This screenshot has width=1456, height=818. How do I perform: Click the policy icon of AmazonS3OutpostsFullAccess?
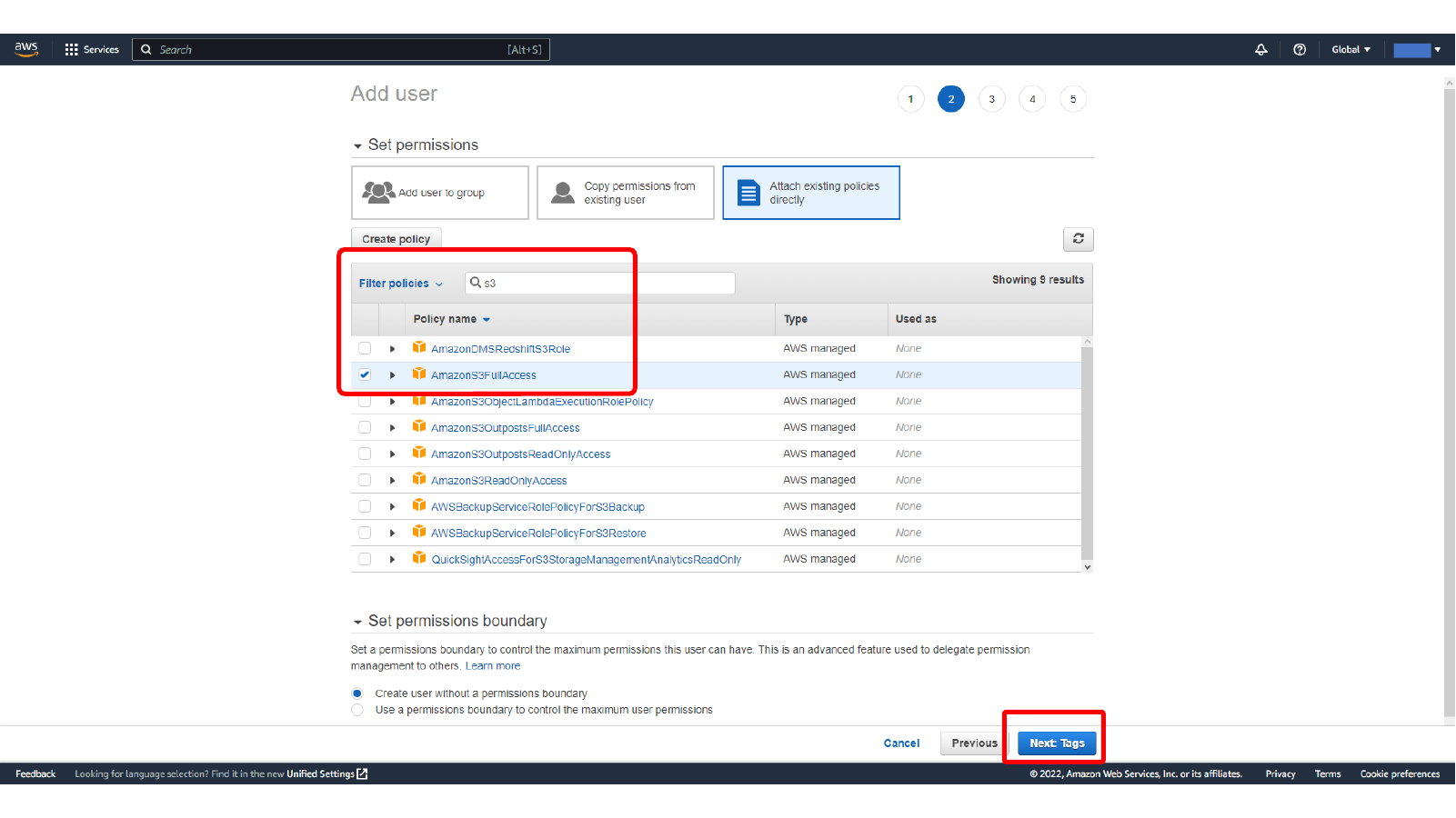click(419, 426)
